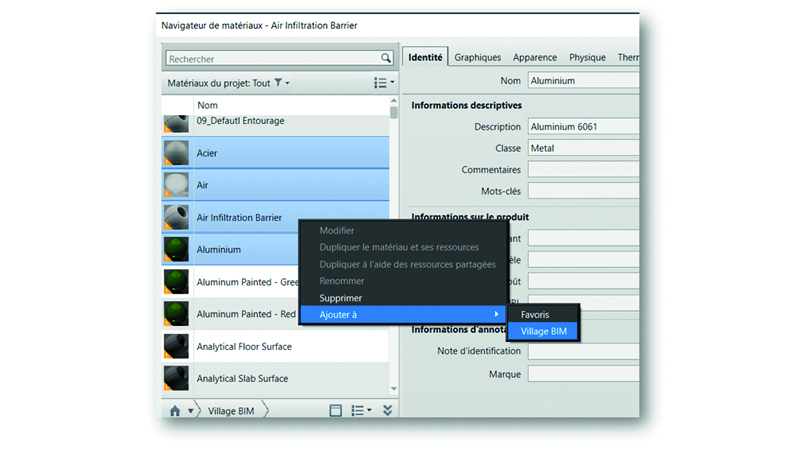
Task: Click the search magnifier icon
Action: (x=386, y=58)
